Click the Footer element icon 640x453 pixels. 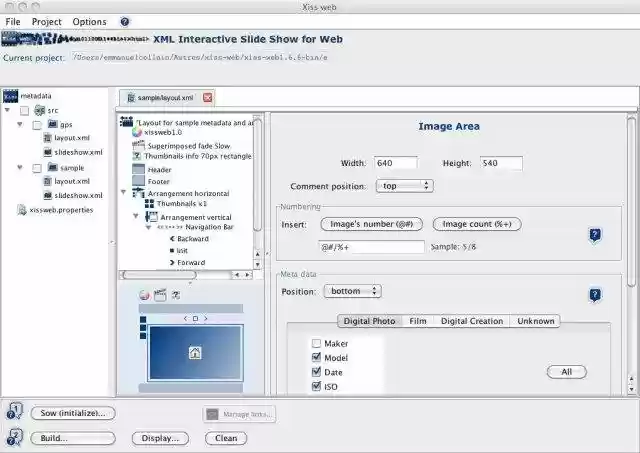[x=138, y=180]
